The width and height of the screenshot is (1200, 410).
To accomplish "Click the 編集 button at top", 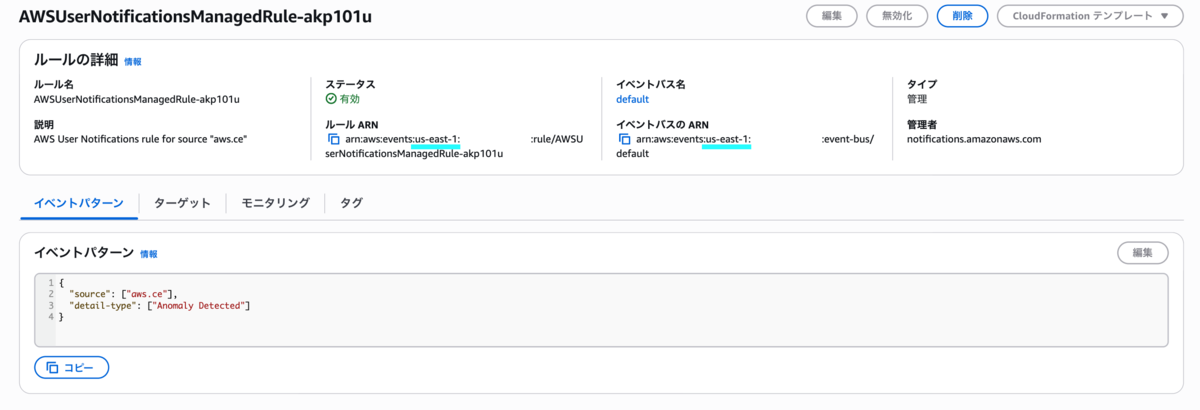I will [x=831, y=17].
